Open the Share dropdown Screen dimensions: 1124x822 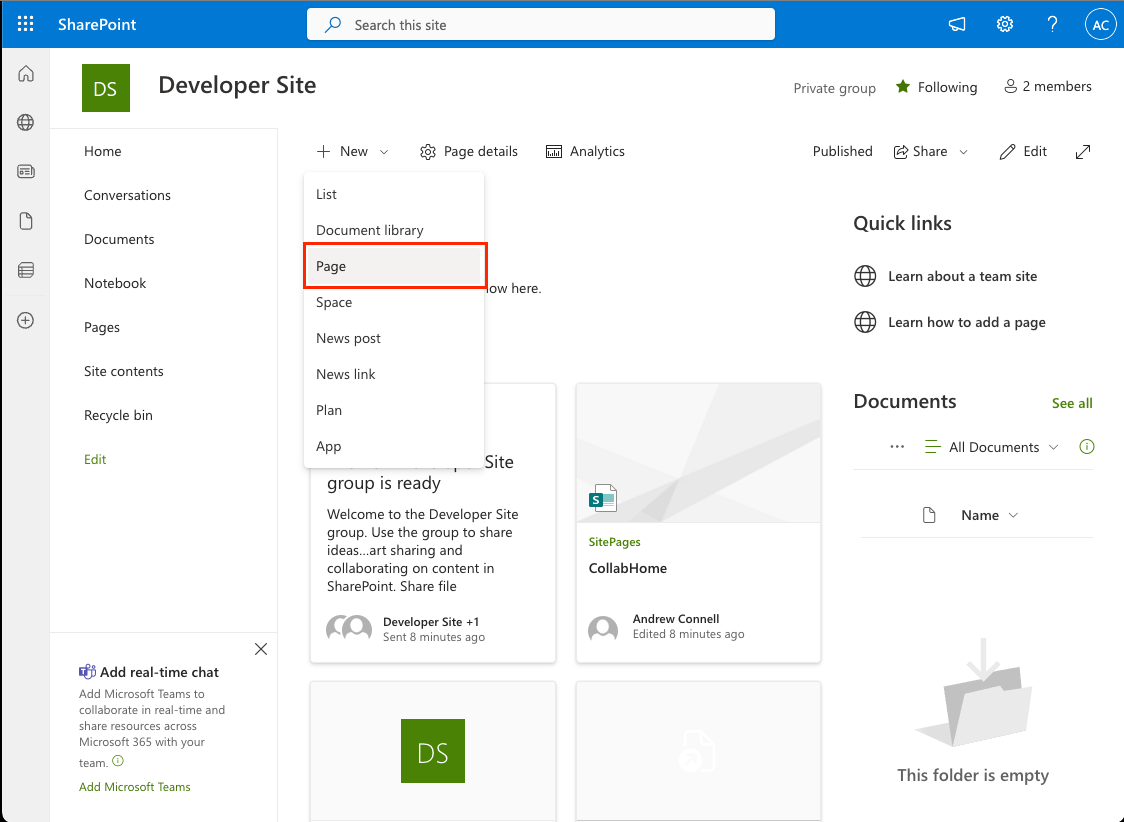pos(930,151)
